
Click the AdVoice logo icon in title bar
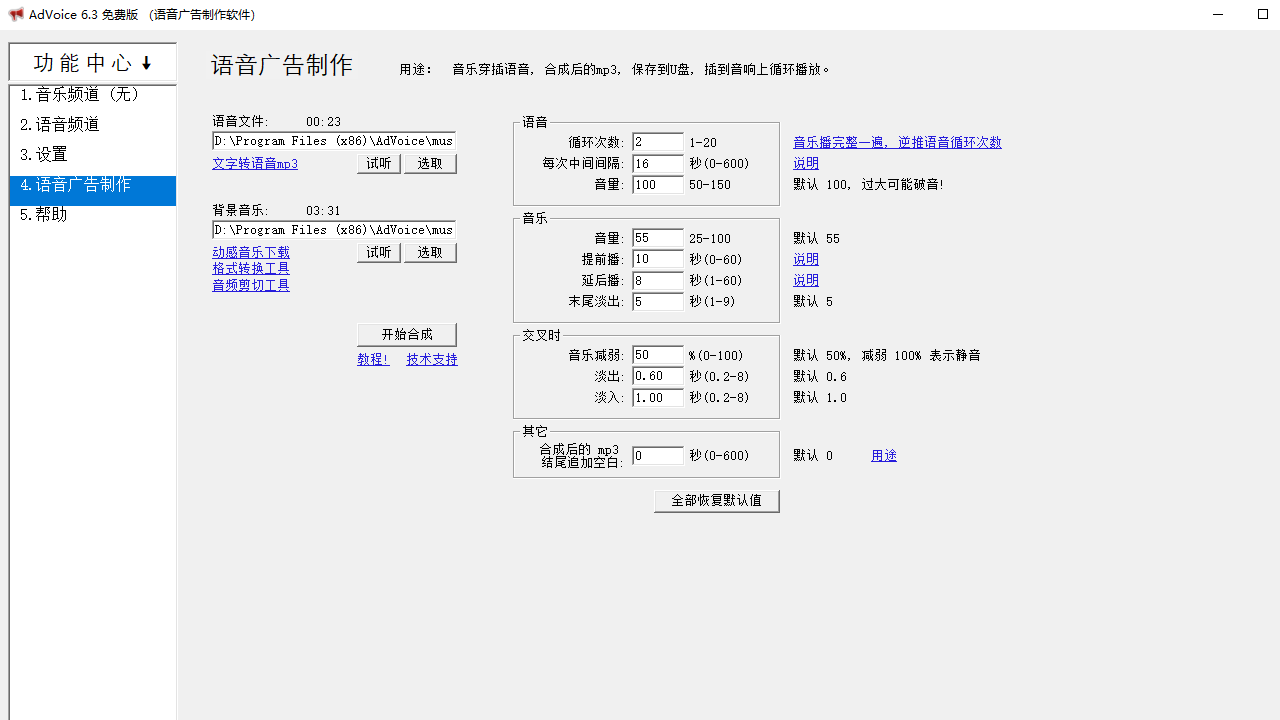click(15, 15)
